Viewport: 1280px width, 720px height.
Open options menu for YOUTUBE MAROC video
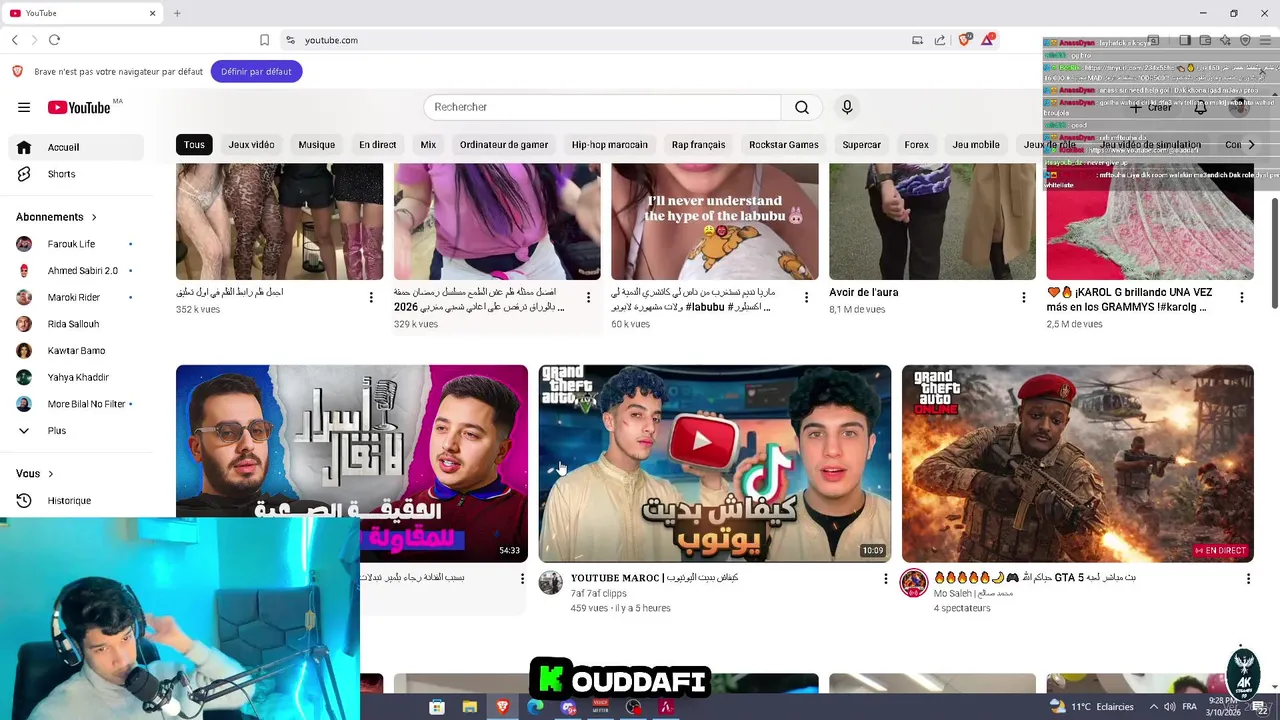(x=885, y=578)
